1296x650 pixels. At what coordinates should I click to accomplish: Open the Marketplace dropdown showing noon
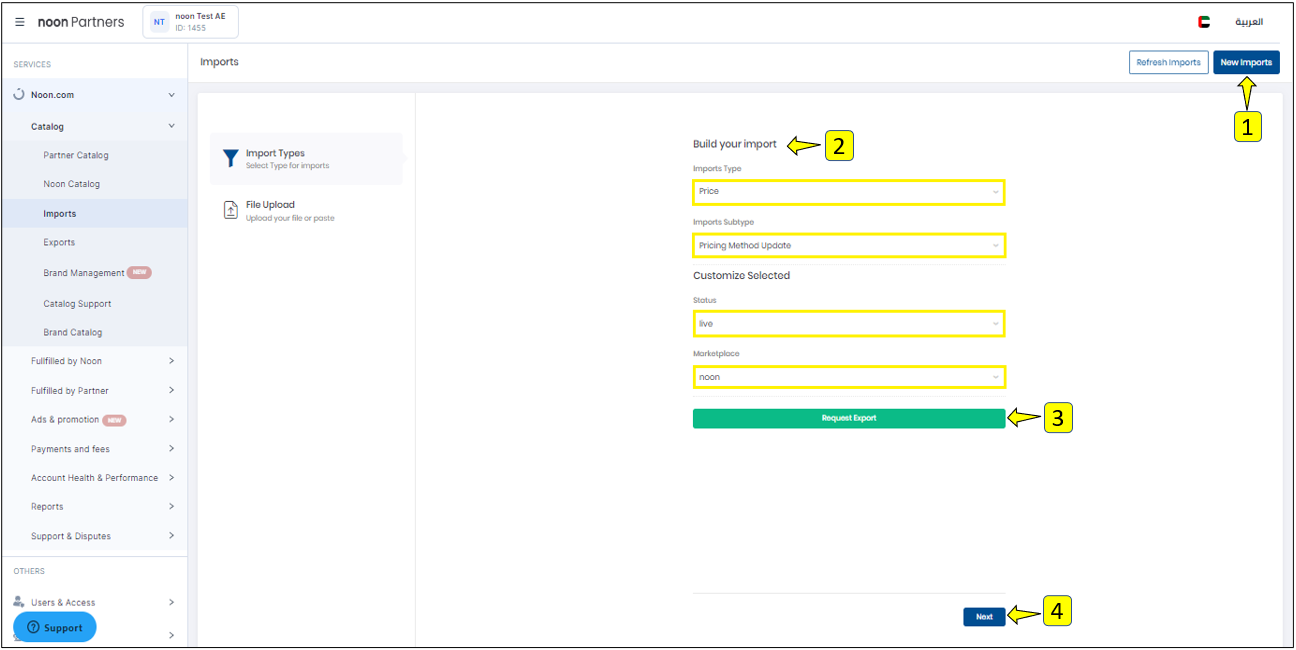click(x=848, y=377)
